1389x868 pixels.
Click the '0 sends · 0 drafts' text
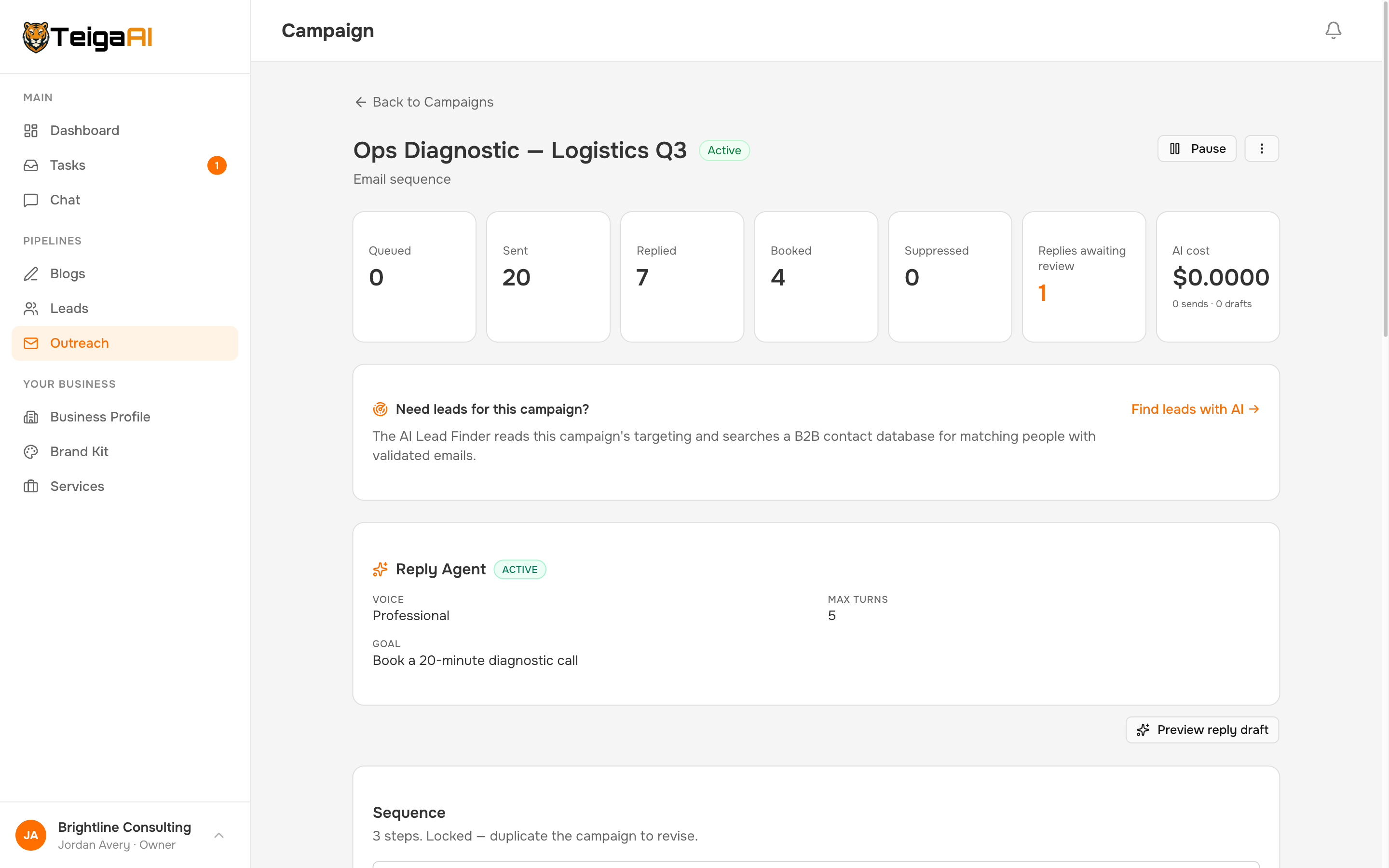pos(1212,304)
